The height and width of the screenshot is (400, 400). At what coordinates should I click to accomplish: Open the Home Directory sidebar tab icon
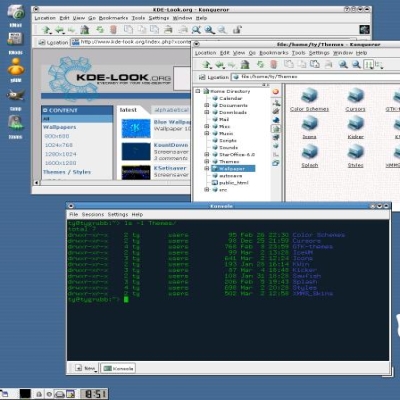(276, 129)
